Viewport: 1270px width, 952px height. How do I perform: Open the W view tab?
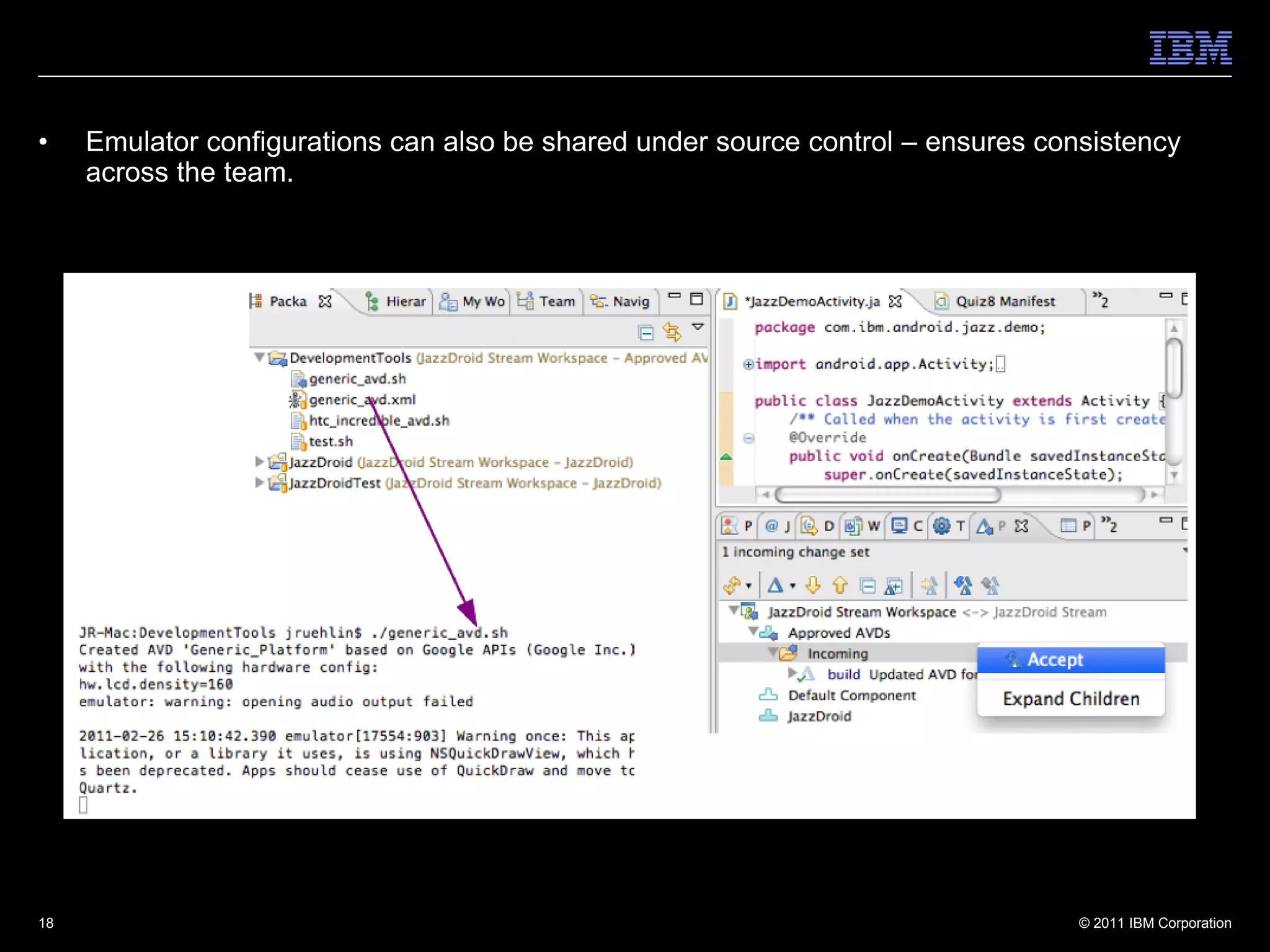[862, 526]
